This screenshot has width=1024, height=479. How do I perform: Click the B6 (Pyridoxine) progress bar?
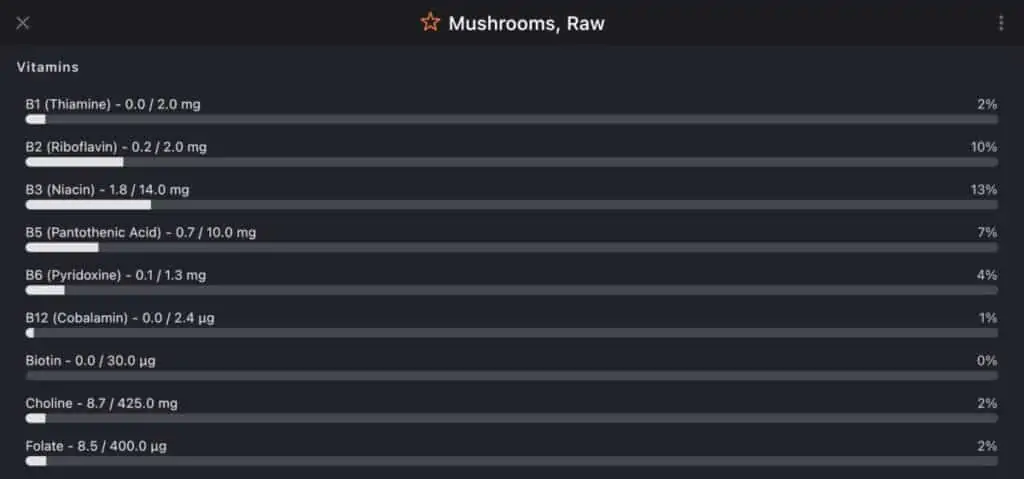click(x=511, y=290)
